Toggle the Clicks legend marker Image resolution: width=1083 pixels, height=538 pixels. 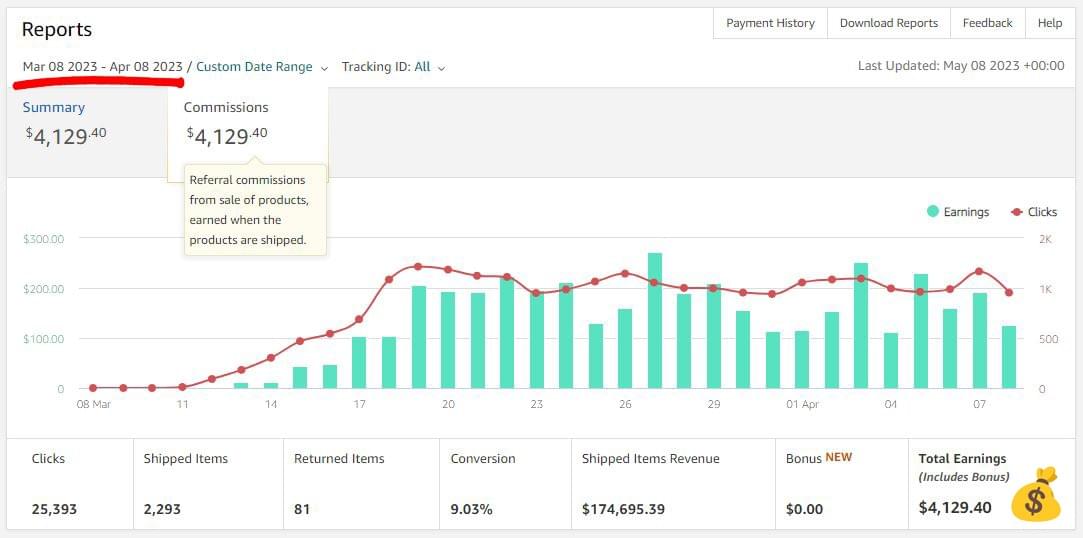[x=1016, y=212]
